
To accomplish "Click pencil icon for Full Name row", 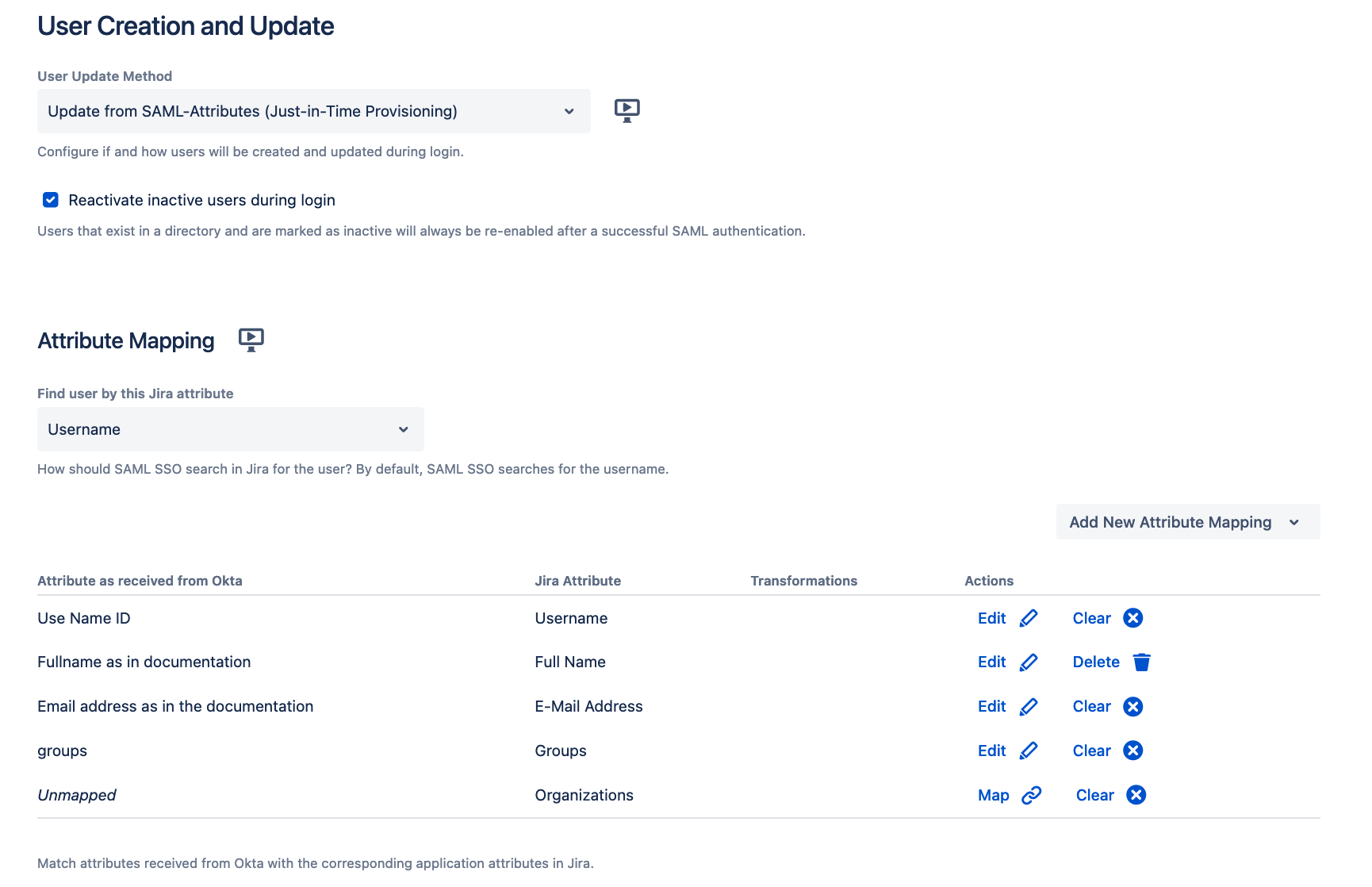I will (1029, 662).
